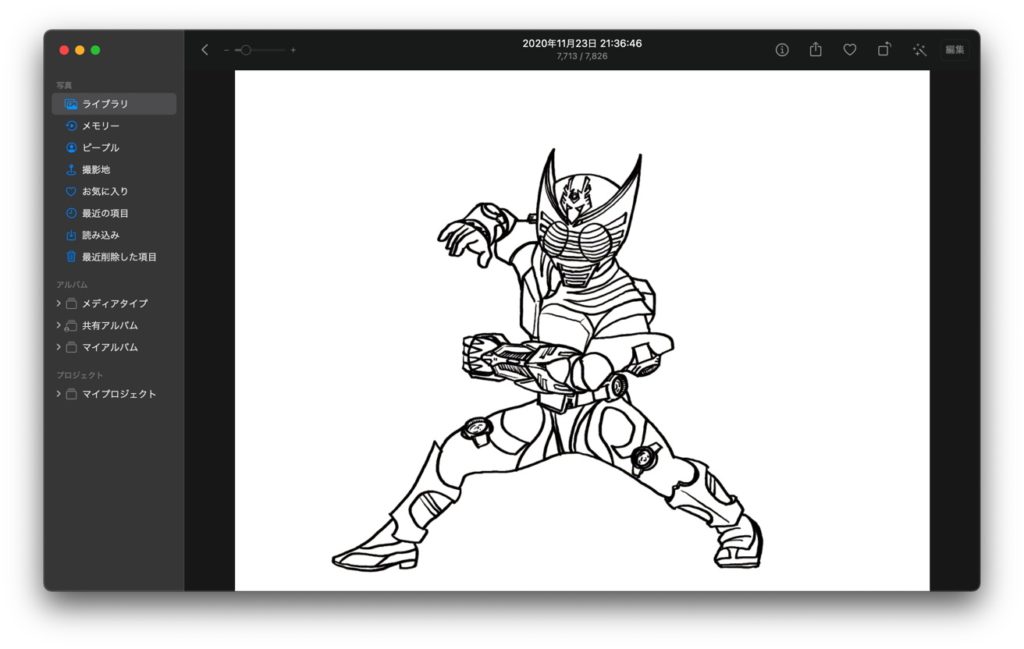1024x649 pixels.
Task: Expand the メディアタイプ album group
Action: (58, 303)
